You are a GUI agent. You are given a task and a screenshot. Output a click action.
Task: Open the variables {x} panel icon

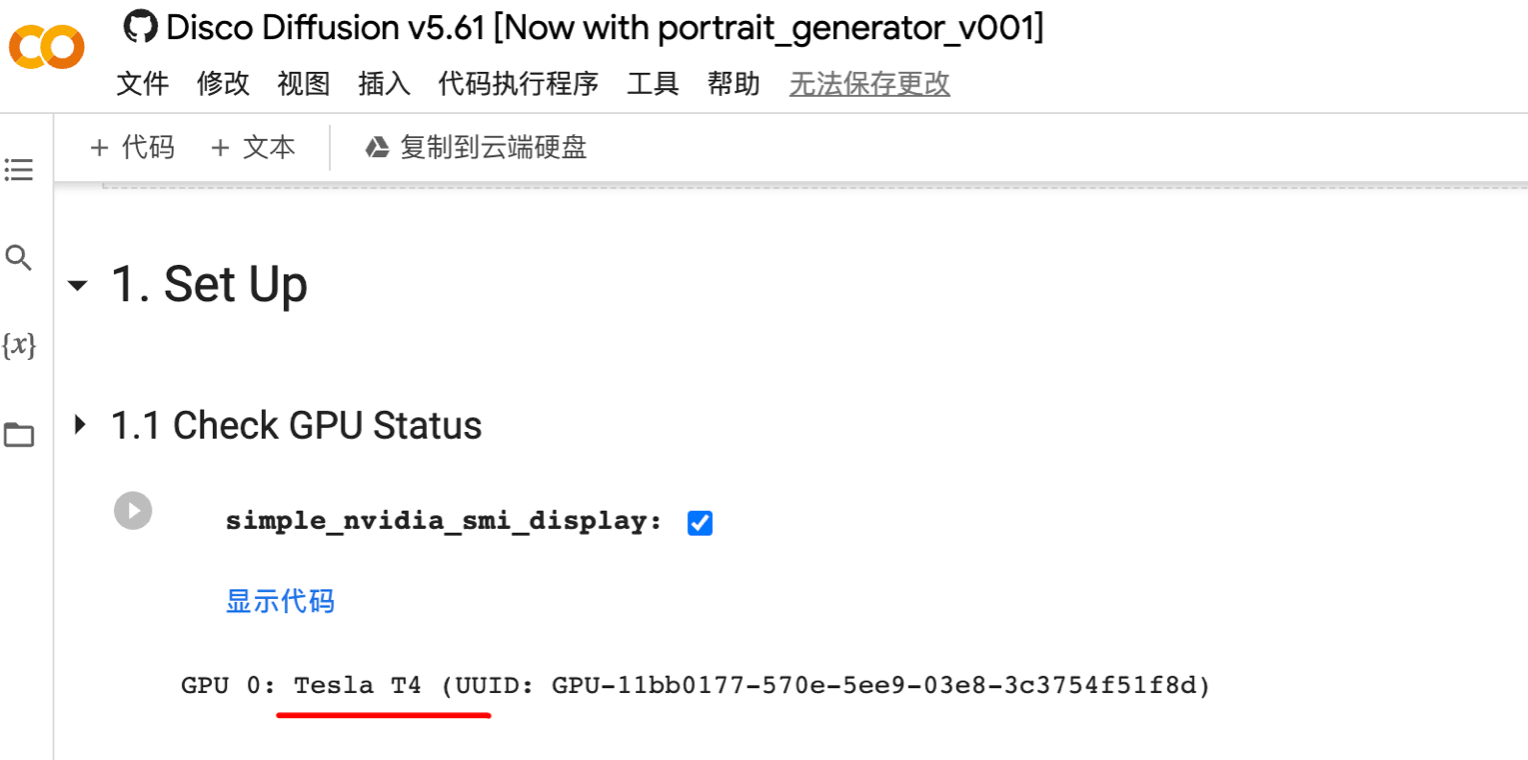[x=19, y=346]
